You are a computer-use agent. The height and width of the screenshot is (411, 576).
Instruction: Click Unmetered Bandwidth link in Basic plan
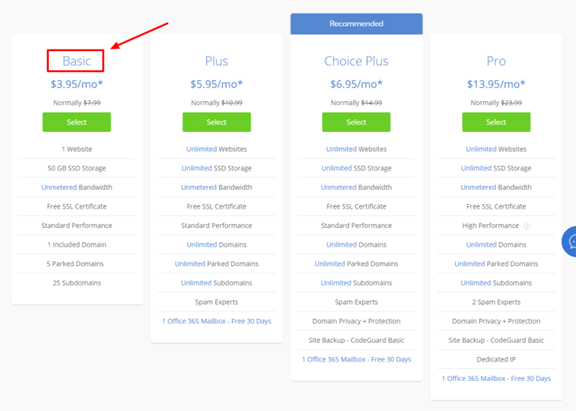click(x=76, y=187)
